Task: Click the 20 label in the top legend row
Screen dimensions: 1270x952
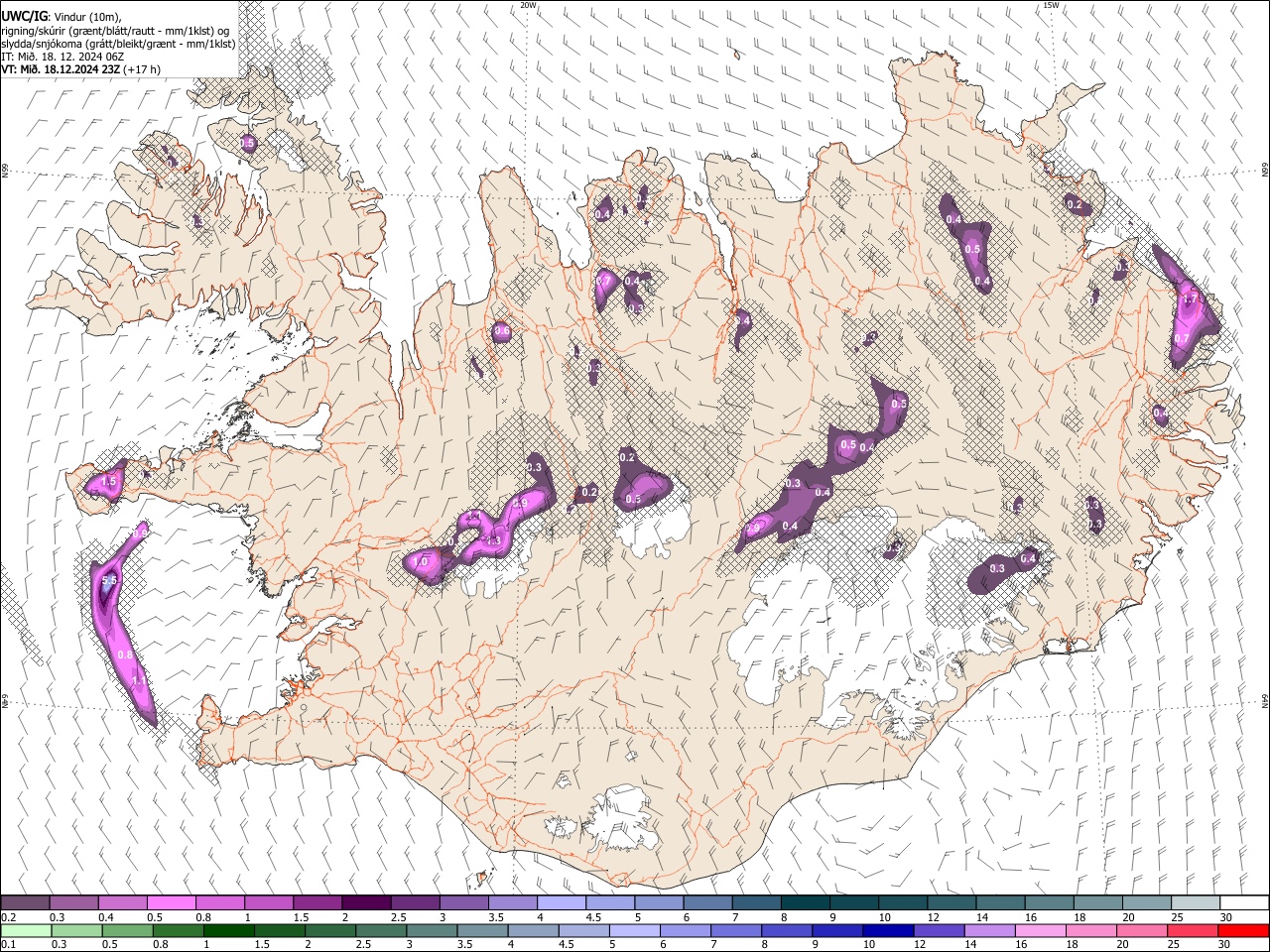Action: pyautogui.click(x=1128, y=917)
